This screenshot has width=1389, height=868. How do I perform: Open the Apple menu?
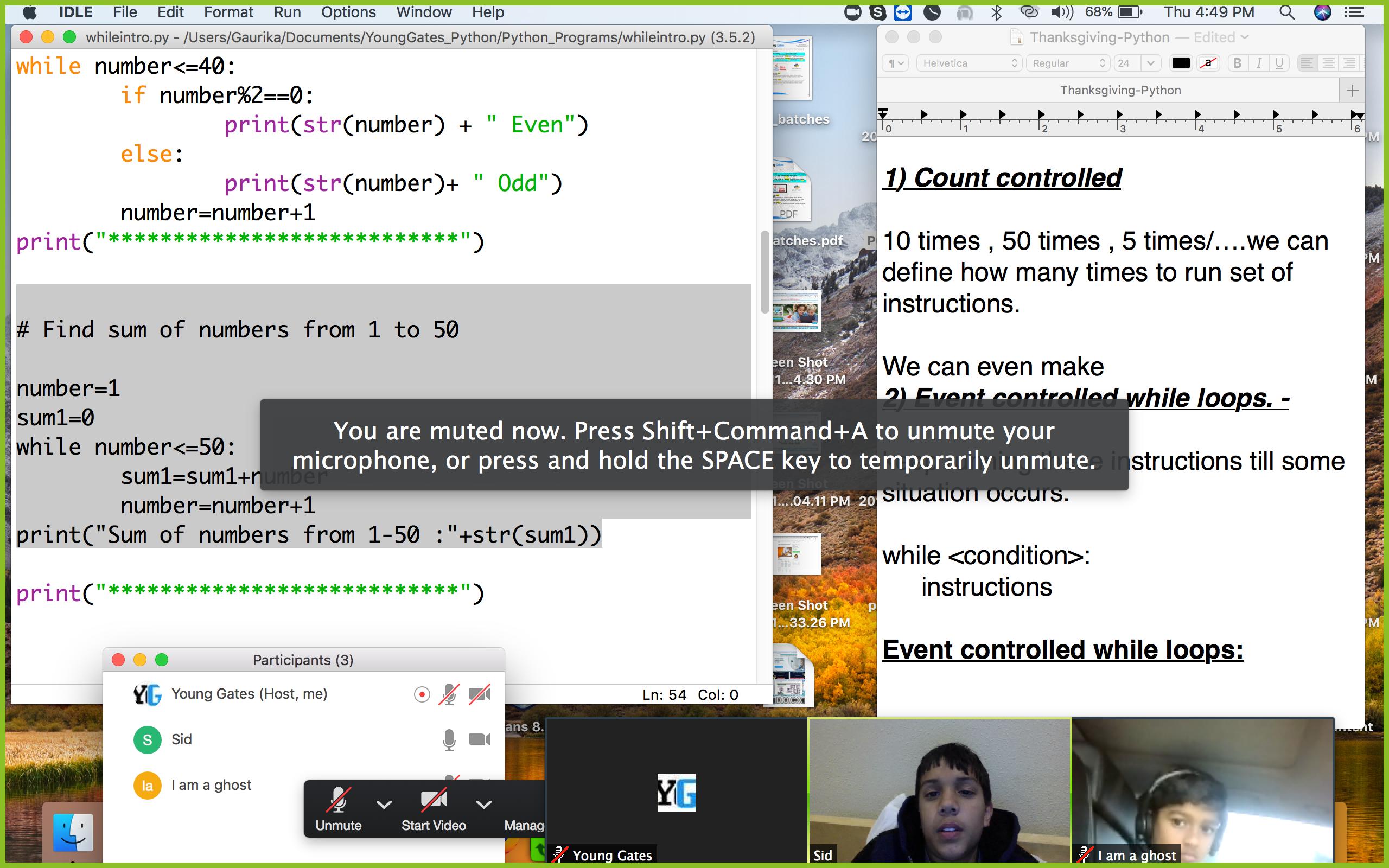point(29,12)
